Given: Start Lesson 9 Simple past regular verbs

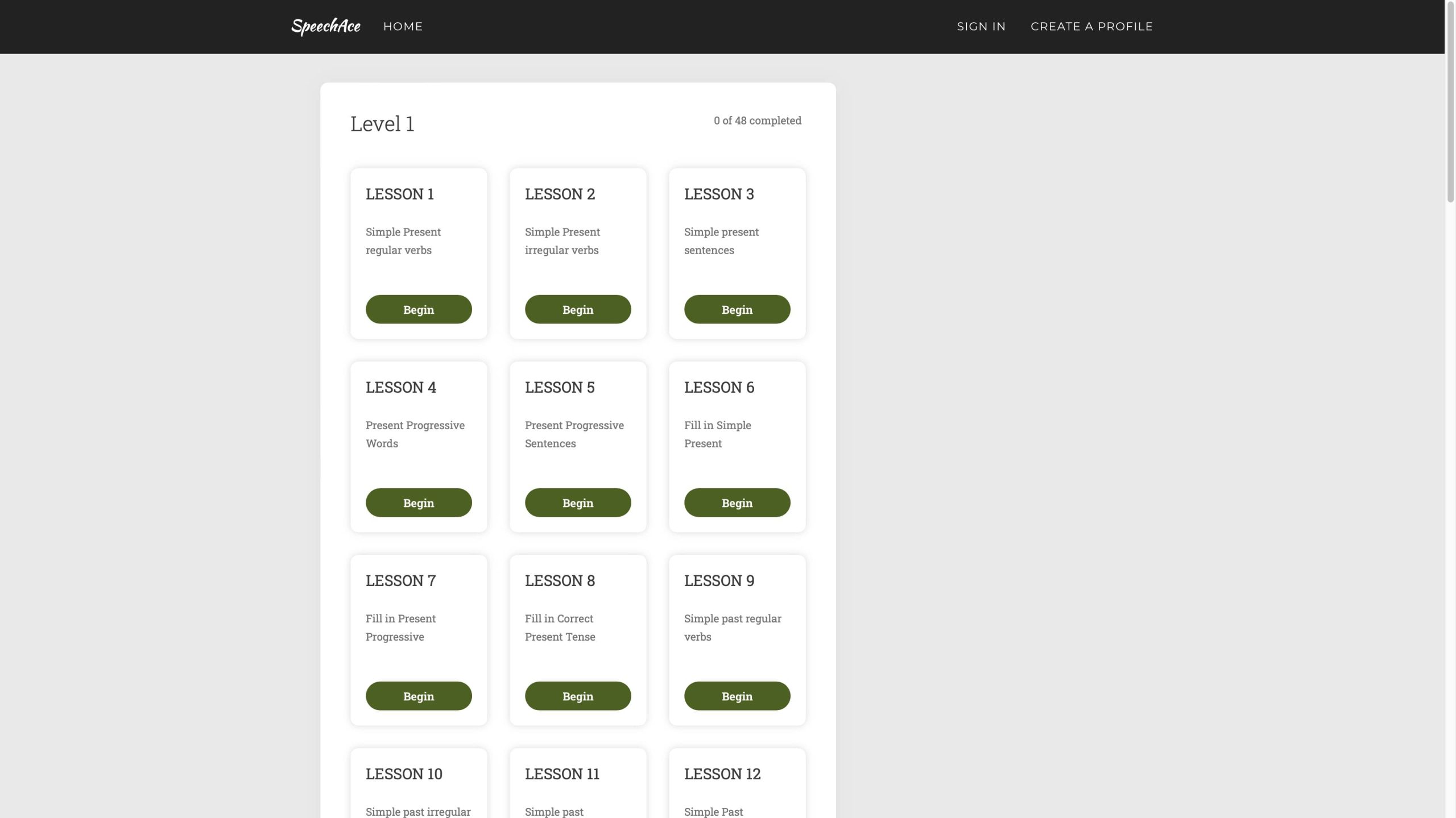Looking at the screenshot, I should pyautogui.click(x=737, y=696).
